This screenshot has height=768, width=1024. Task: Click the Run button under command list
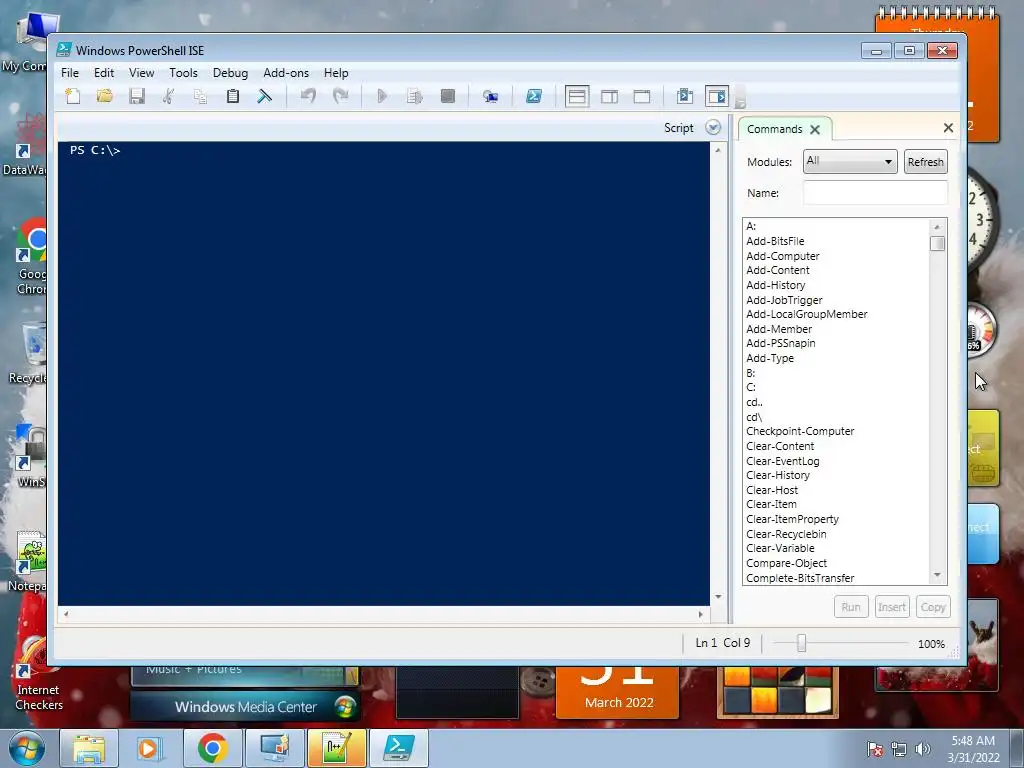point(851,607)
